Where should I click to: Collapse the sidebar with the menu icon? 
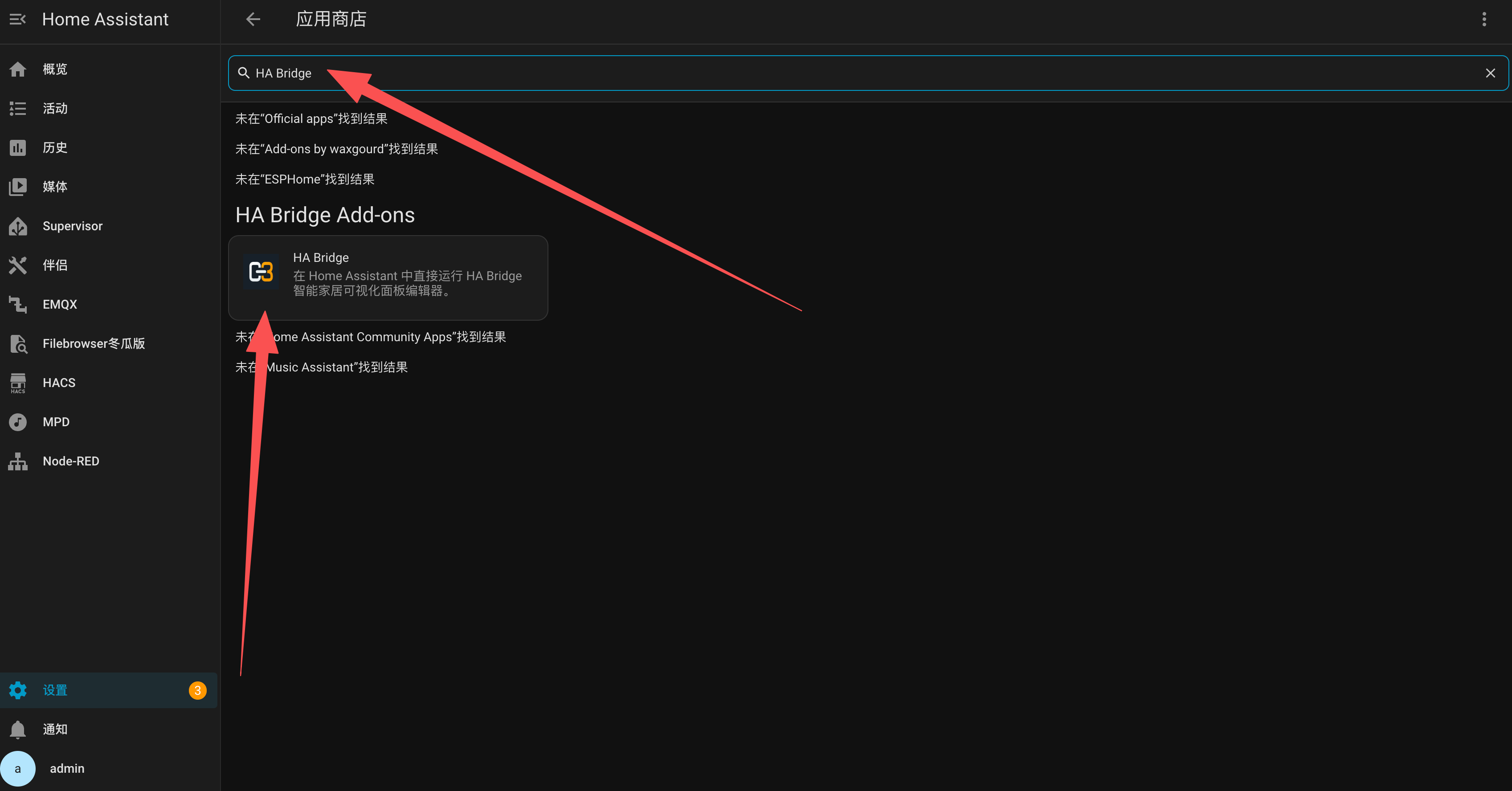pos(18,19)
